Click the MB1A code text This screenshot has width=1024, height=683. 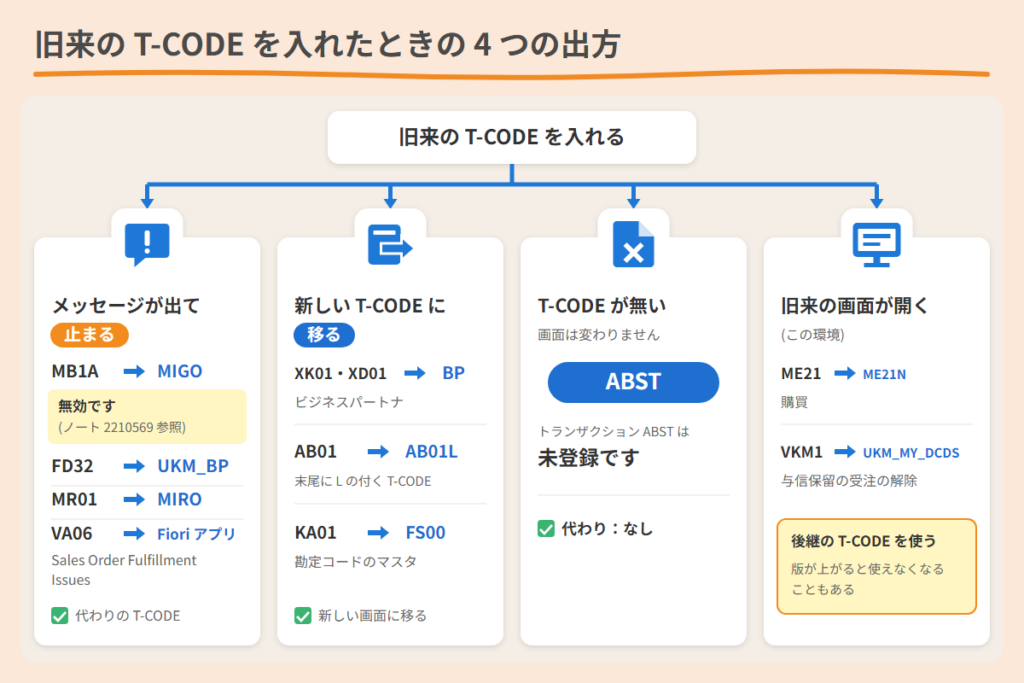75,372
